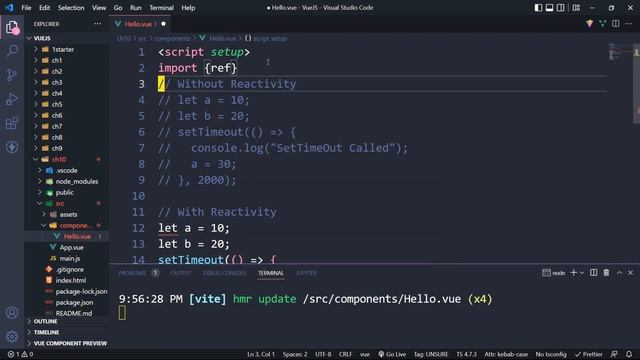Image resolution: width=640 pixels, height=360 pixels.
Task: Click the notifications bell in status bar
Action: click(x=629, y=354)
